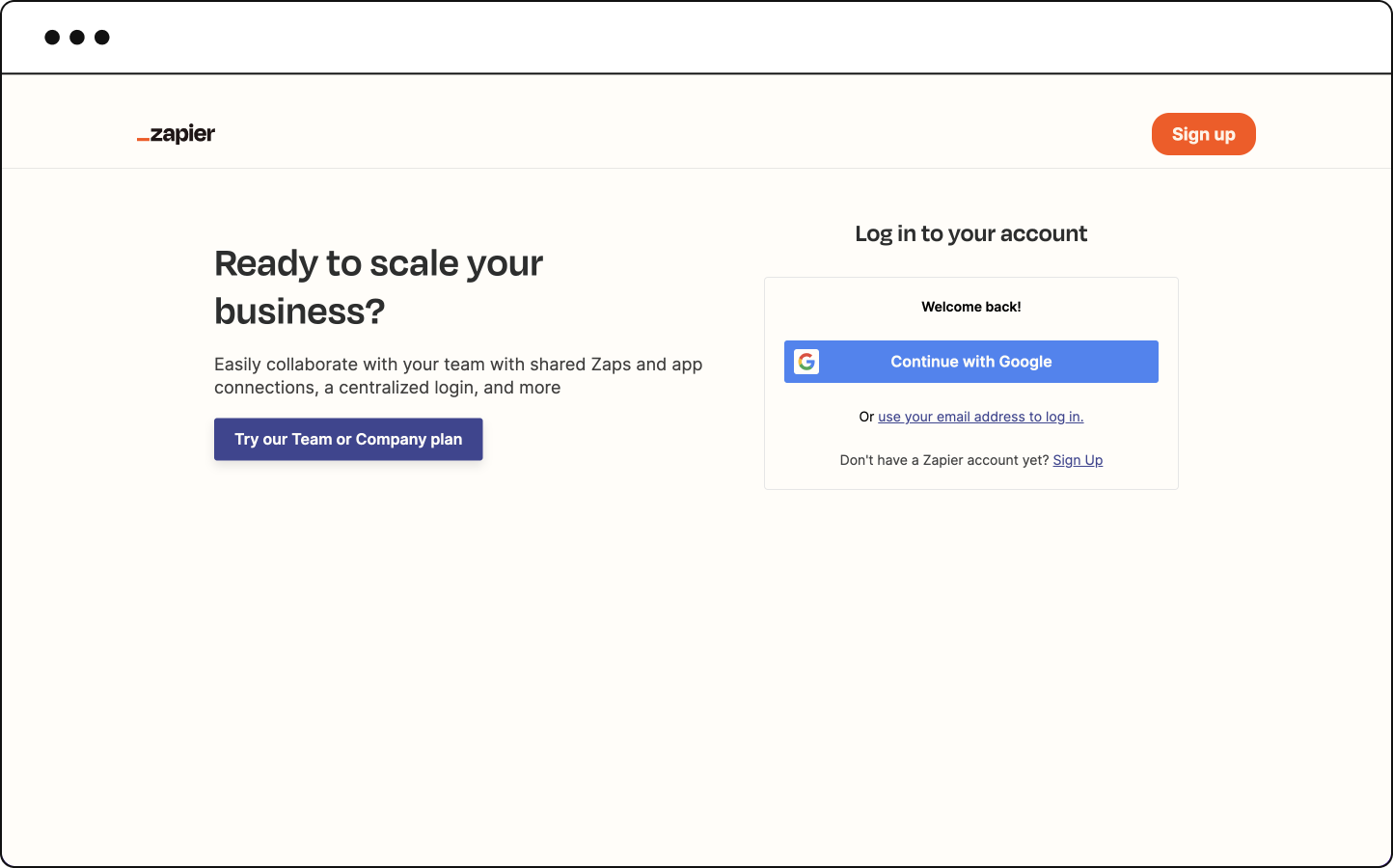Click the orange Sign up button
1393x868 pixels.
[1203, 134]
